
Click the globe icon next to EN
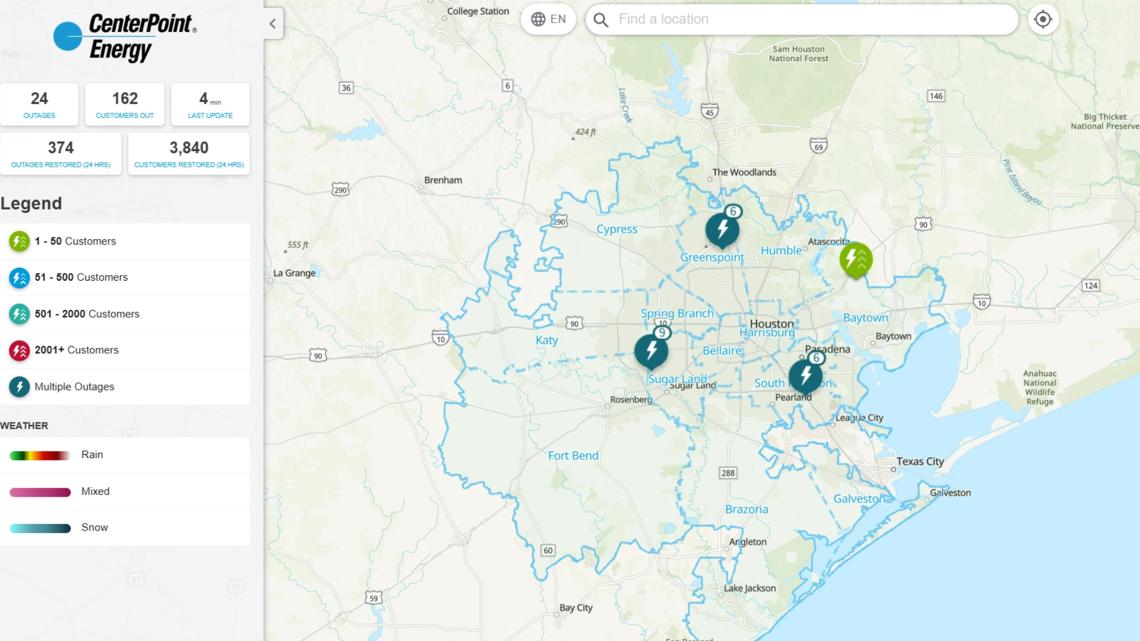coord(537,18)
